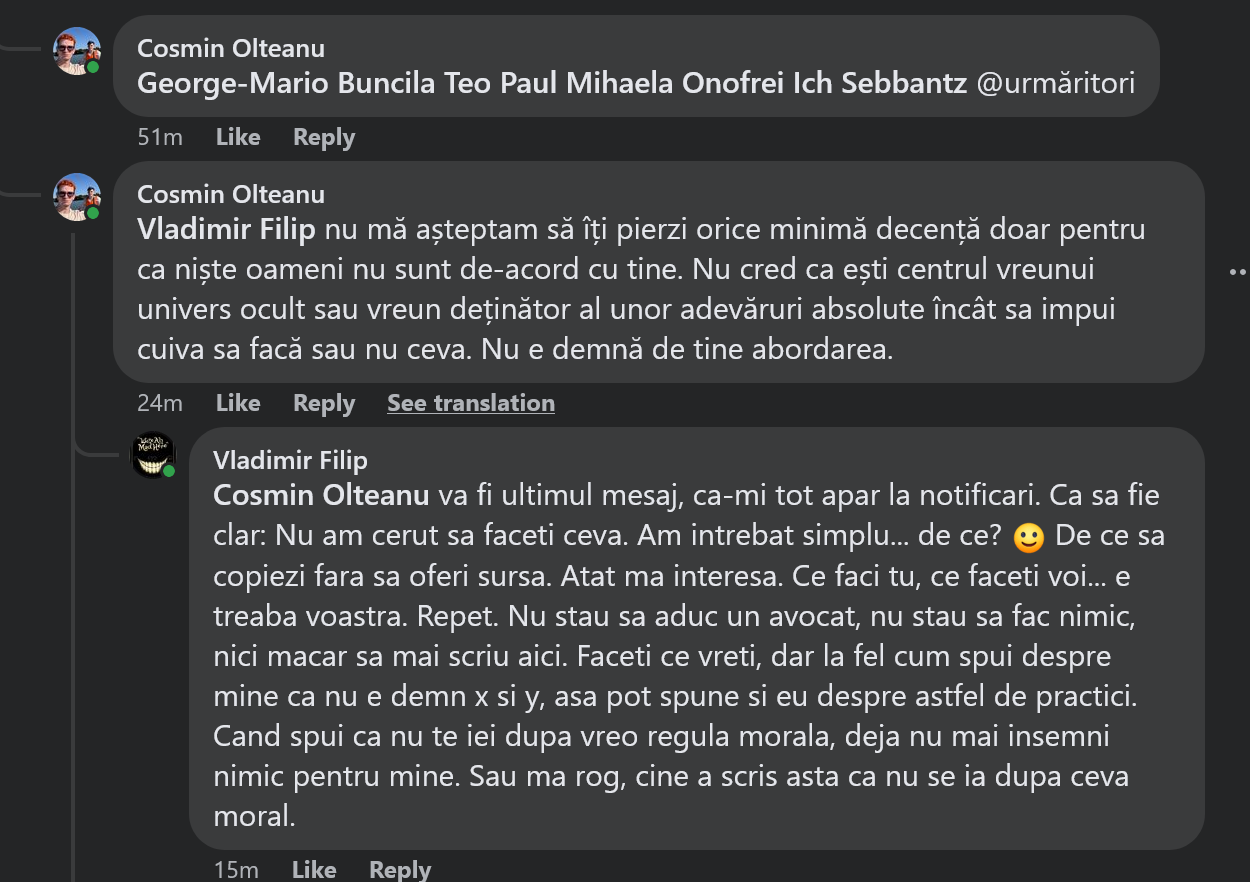Image resolution: width=1250 pixels, height=882 pixels.
Task: Click the Vladimir Filip mention in Cosmin's comment
Action: click(x=226, y=230)
